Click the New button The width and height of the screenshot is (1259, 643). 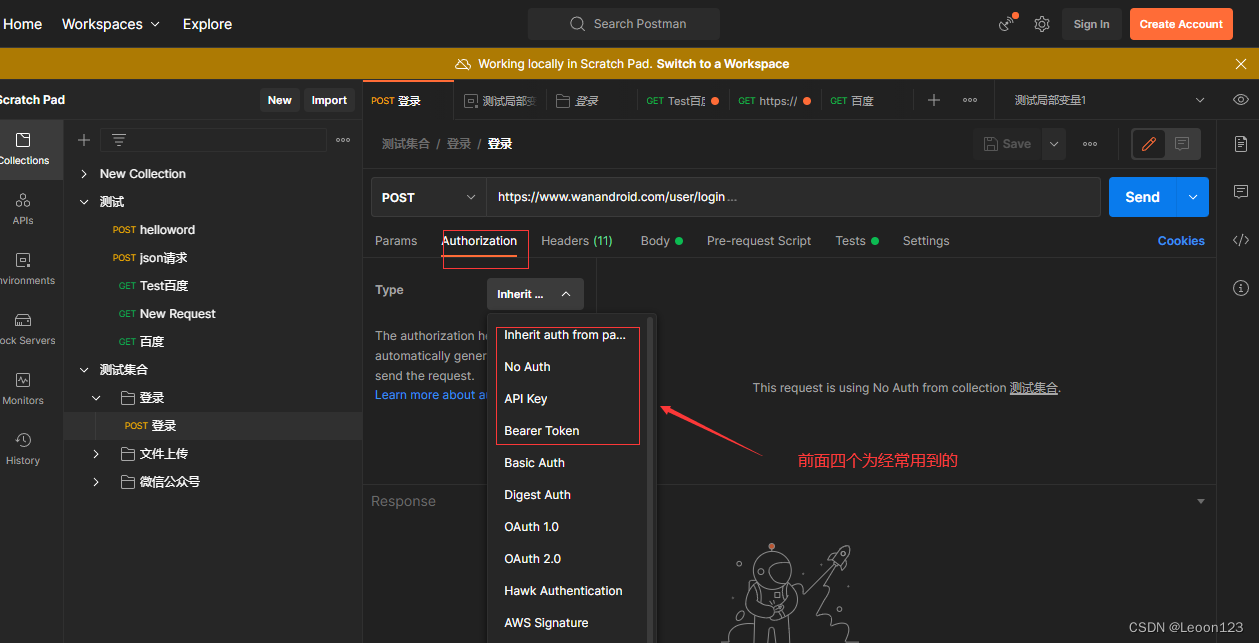point(280,100)
